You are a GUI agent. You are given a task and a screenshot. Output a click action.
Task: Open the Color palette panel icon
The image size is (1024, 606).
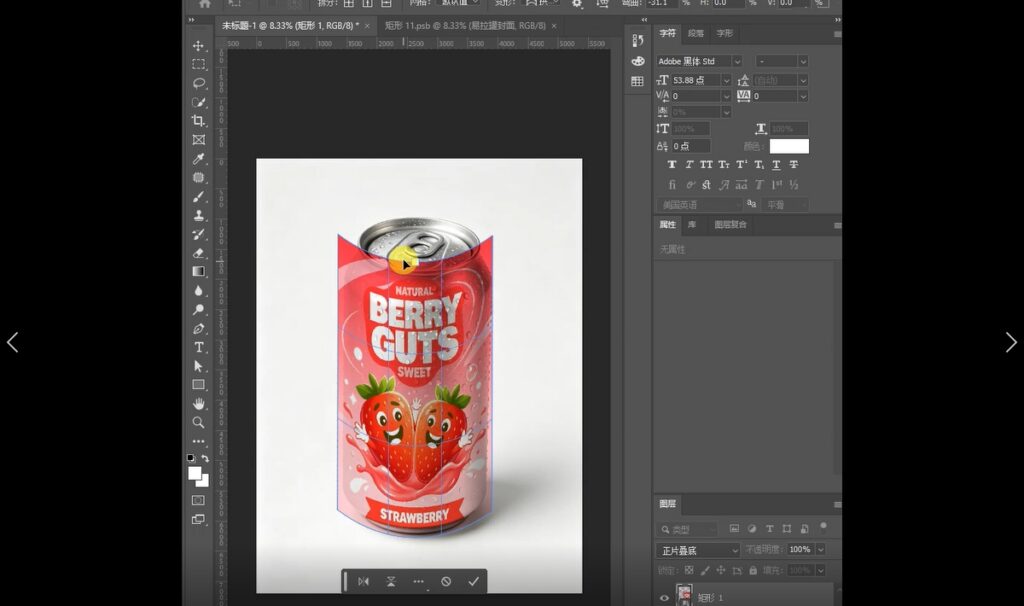[x=637, y=61]
